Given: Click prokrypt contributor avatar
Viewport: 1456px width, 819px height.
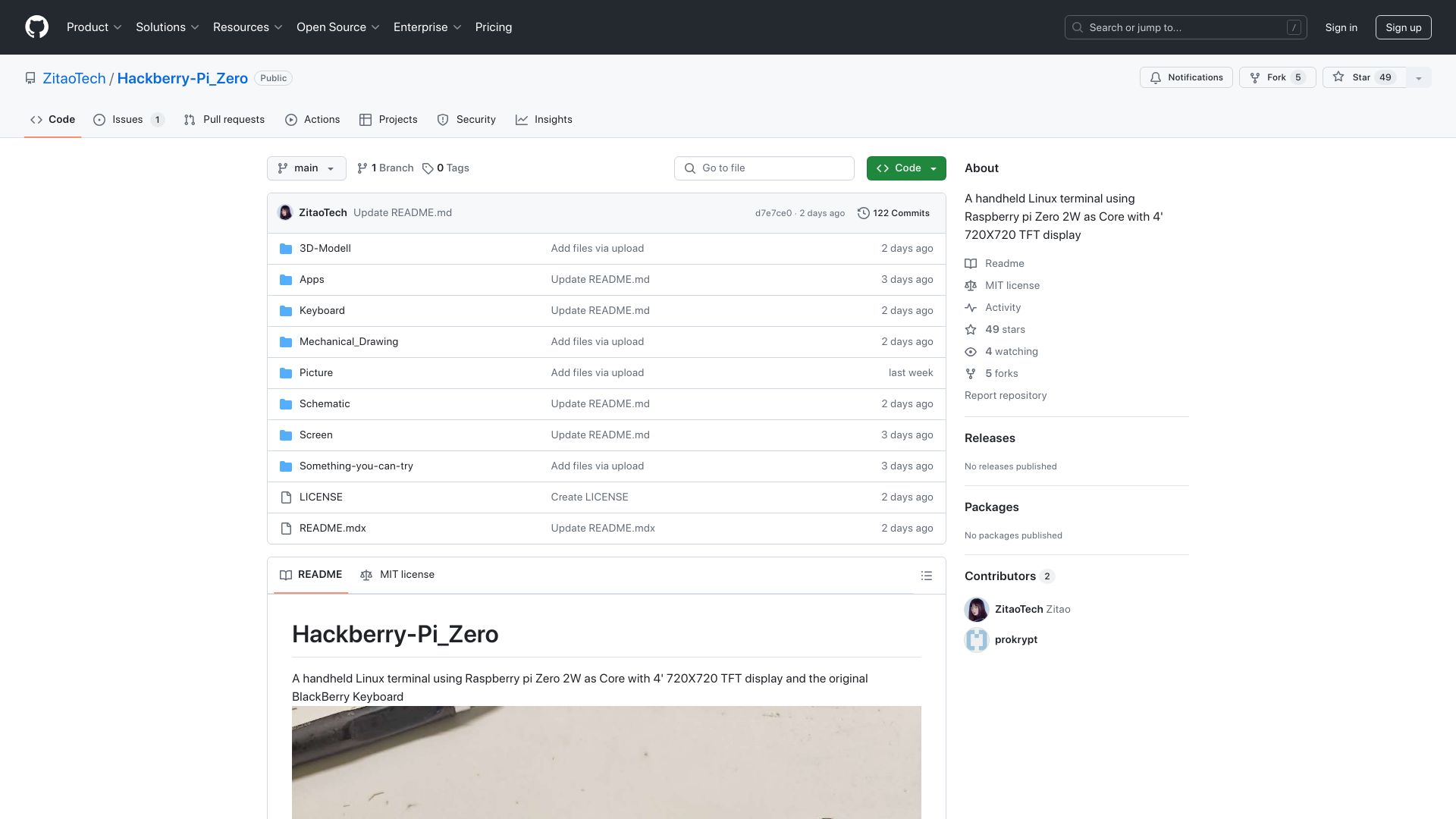Looking at the screenshot, I should (977, 640).
